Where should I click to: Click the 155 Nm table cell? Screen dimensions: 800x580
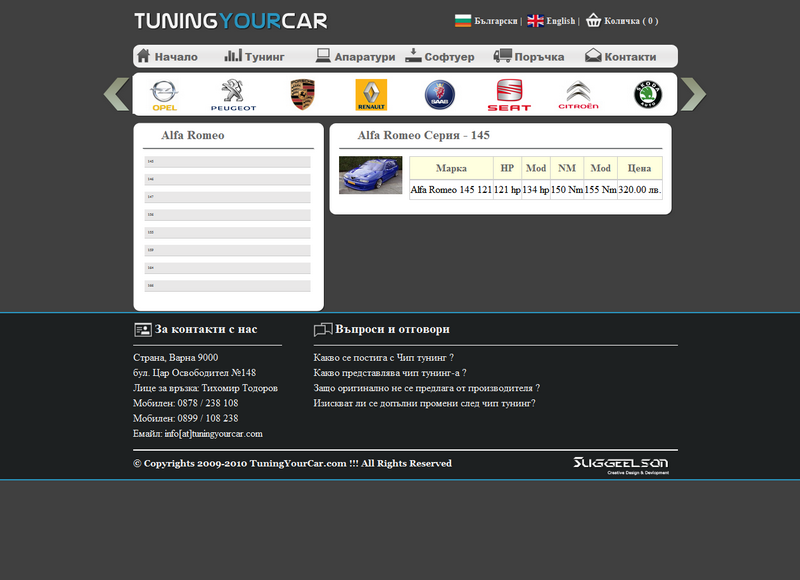tap(601, 190)
